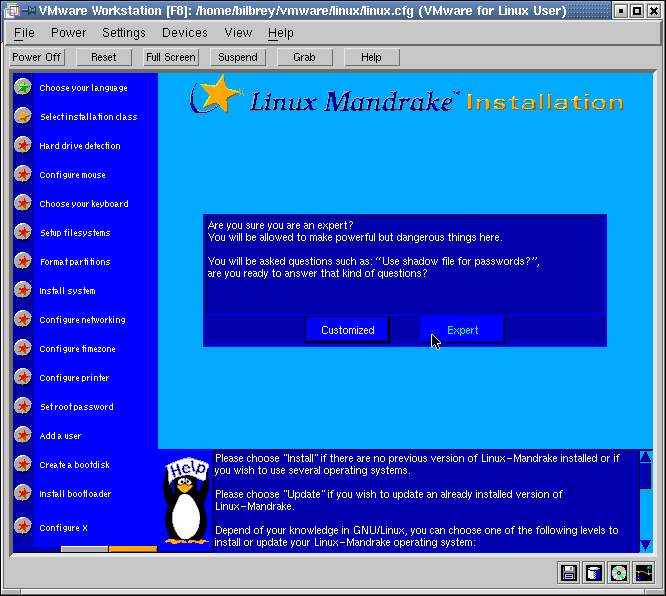This screenshot has width=666, height=596.
Task: Click the floppy disk device icon
Action: 569,573
